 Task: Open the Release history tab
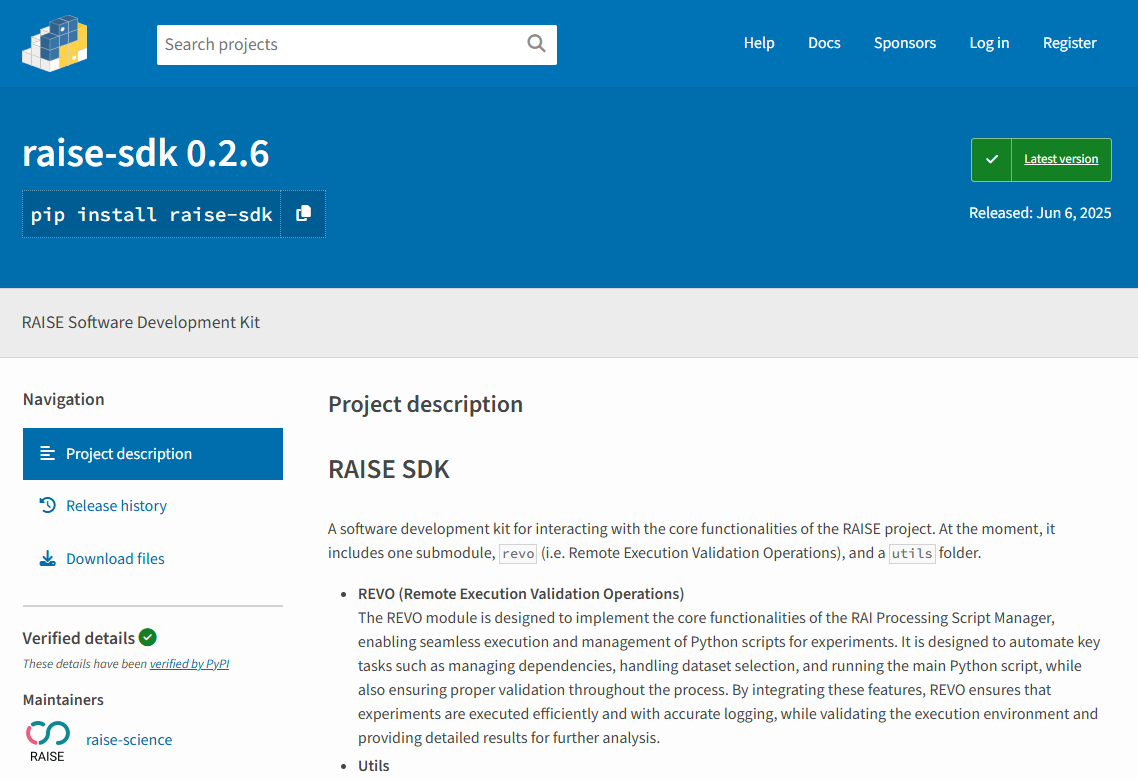pos(116,505)
